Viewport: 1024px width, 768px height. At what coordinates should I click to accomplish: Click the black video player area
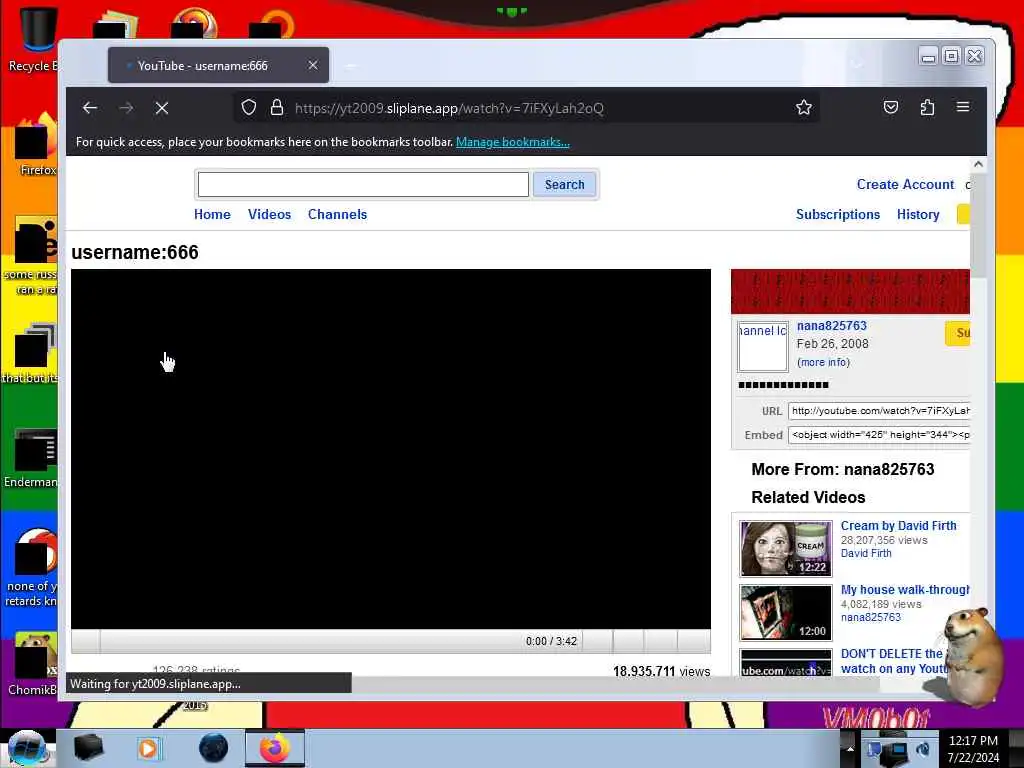[391, 449]
